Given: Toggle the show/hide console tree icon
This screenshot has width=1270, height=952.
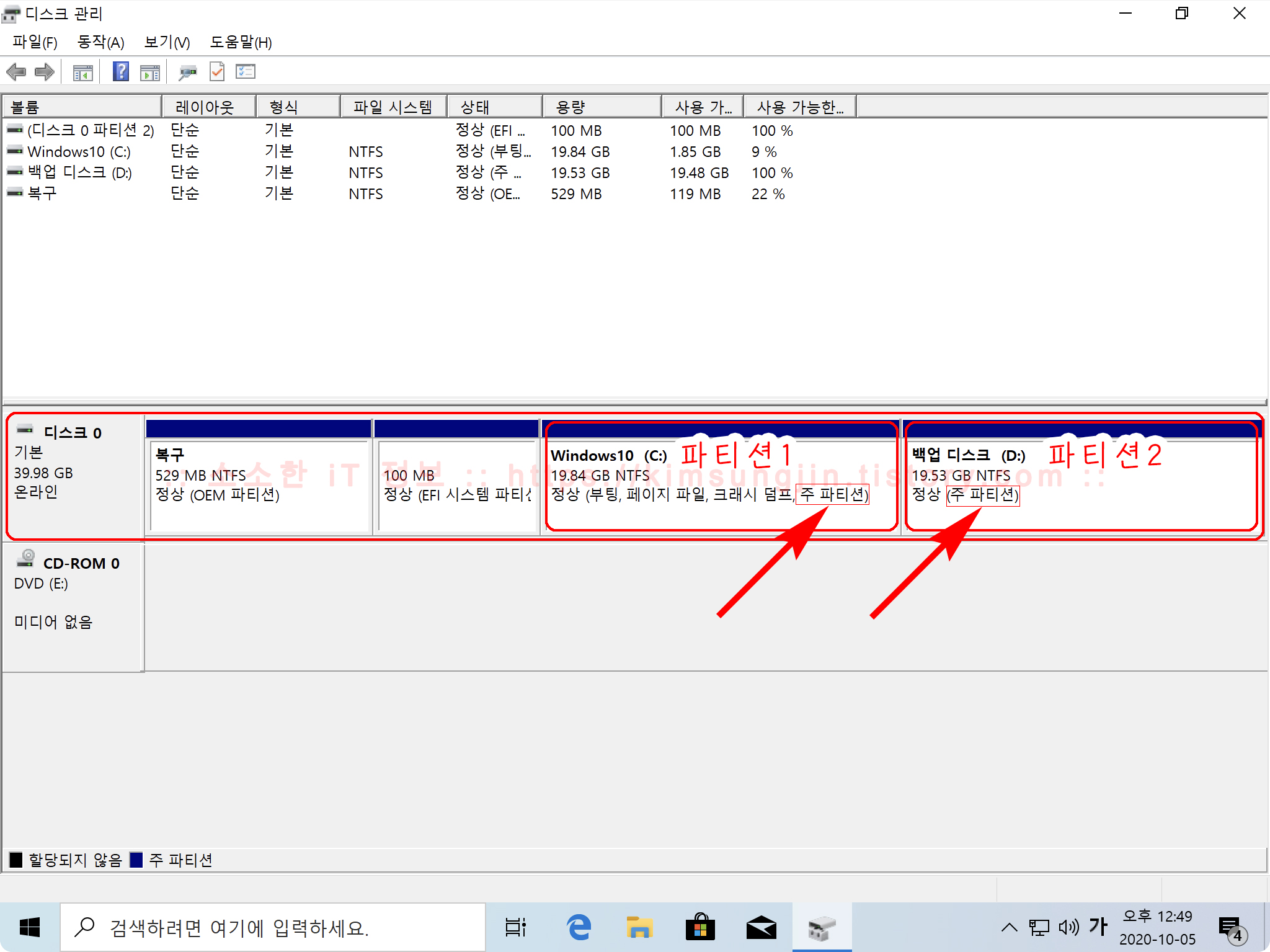Looking at the screenshot, I should click(82, 73).
